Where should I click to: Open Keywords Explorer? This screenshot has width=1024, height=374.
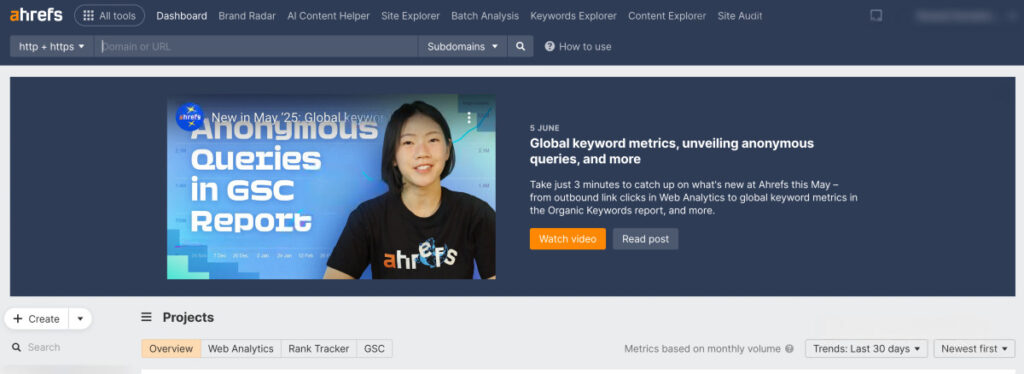(x=573, y=16)
